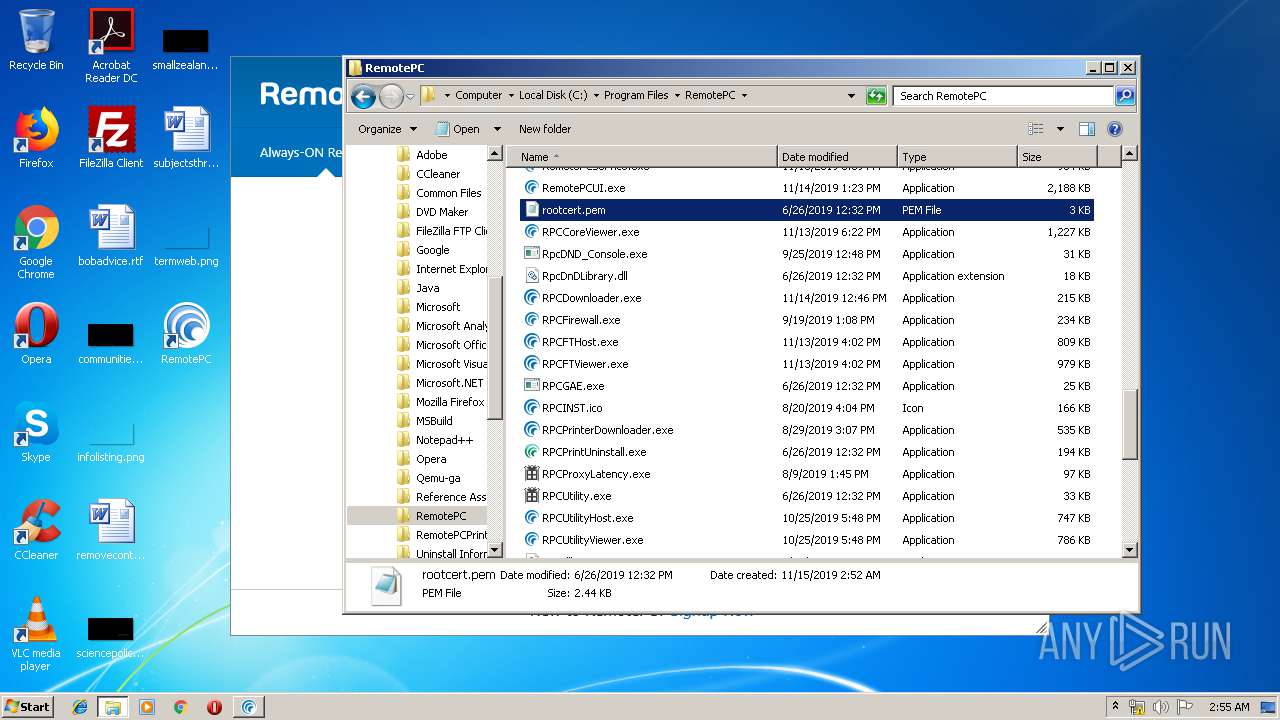This screenshot has width=1280, height=720.
Task: Select the RpcDND_Console.exe file icon
Action: click(x=532, y=254)
